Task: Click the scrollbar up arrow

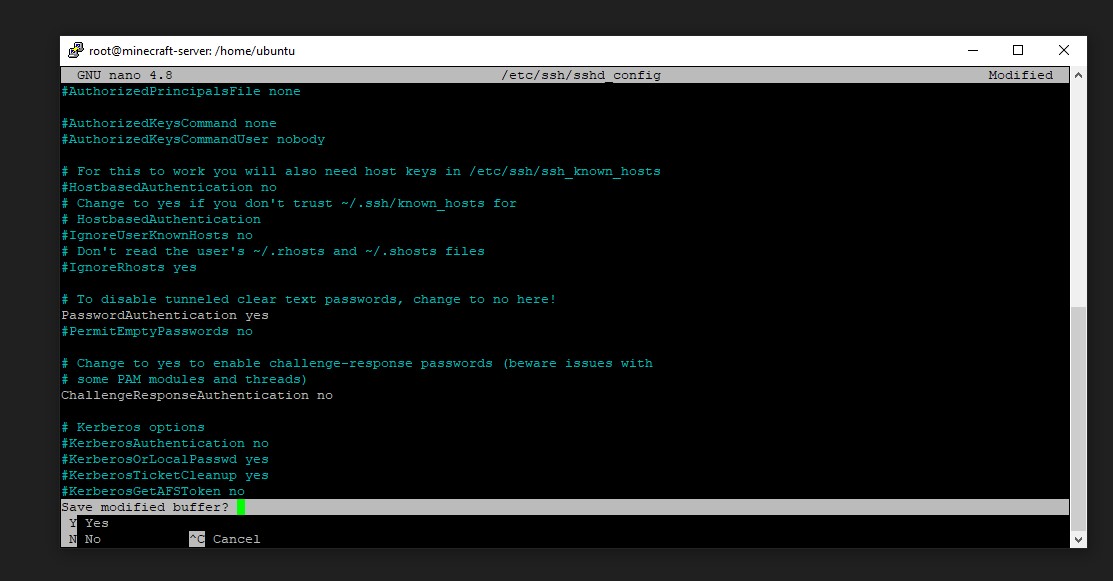Action: [1078, 75]
